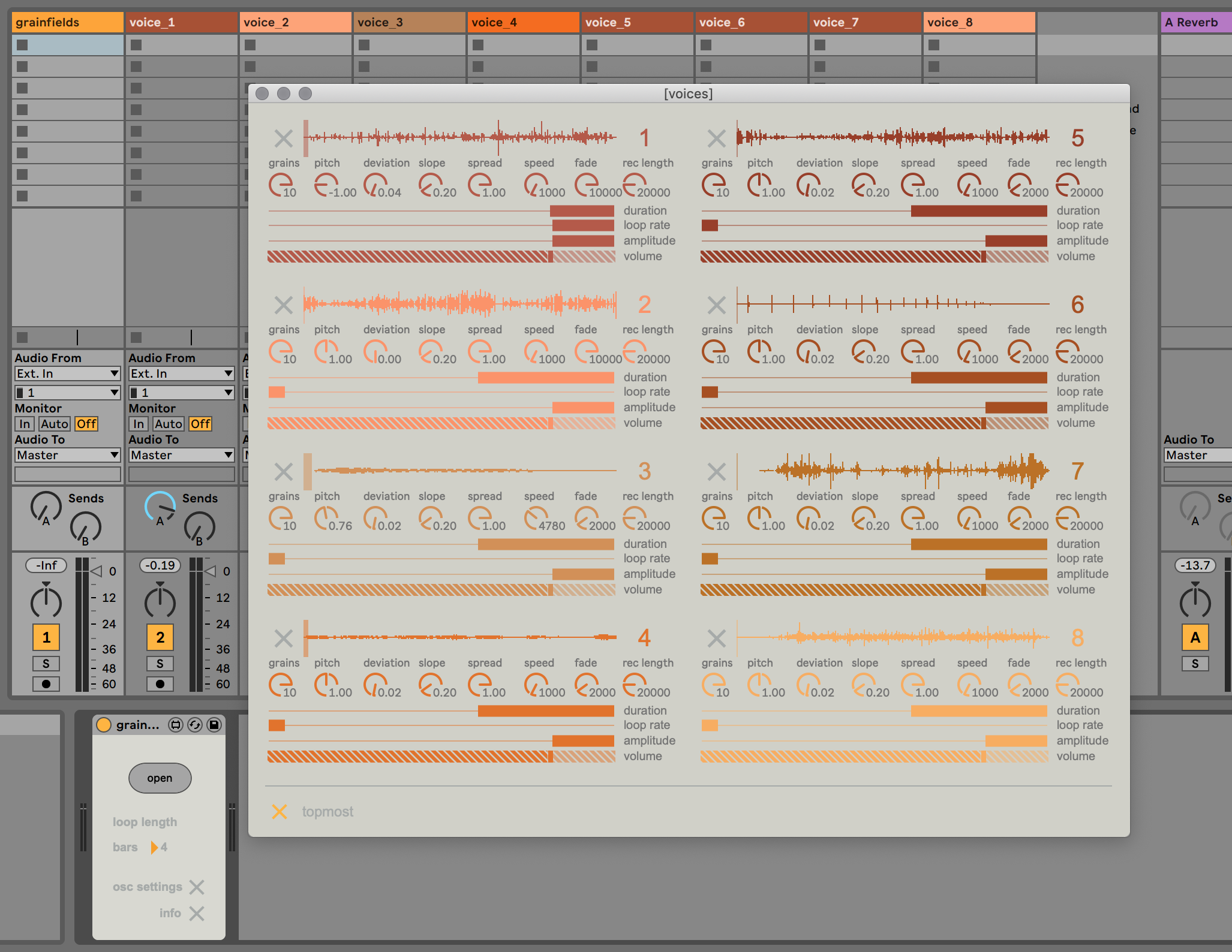Turn off the grainfields device activator
Image resolution: width=1232 pixels, height=952 pixels.
click(x=104, y=725)
